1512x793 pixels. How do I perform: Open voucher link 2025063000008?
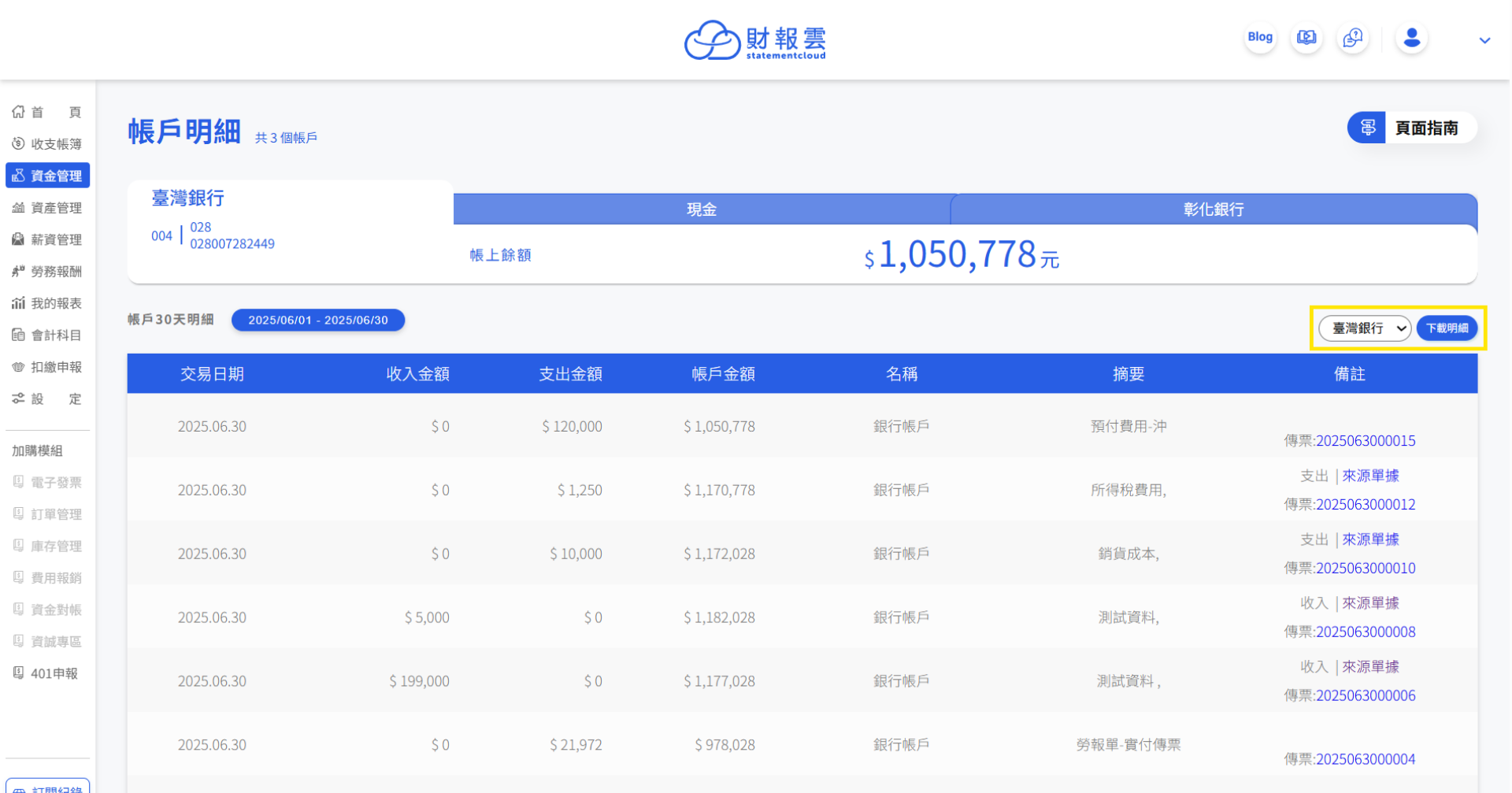pyautogui.click(x=1366, y=632)
